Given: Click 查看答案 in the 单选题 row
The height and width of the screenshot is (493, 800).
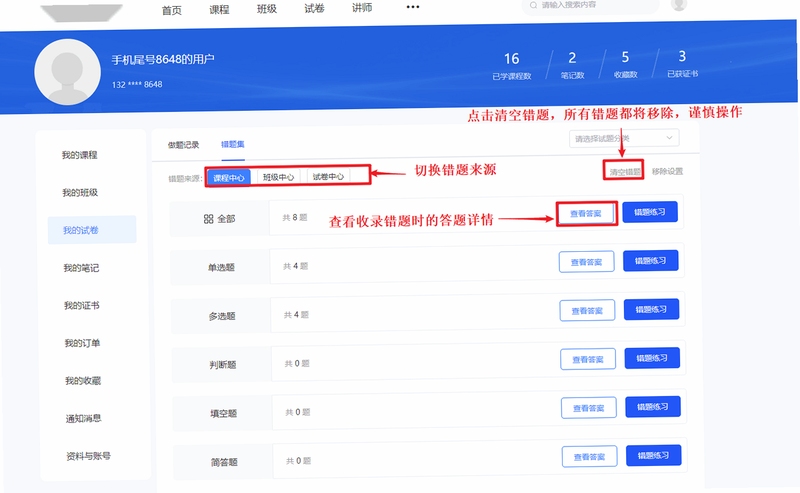Looking at the screenshot, I should click(x=587, y=262).
